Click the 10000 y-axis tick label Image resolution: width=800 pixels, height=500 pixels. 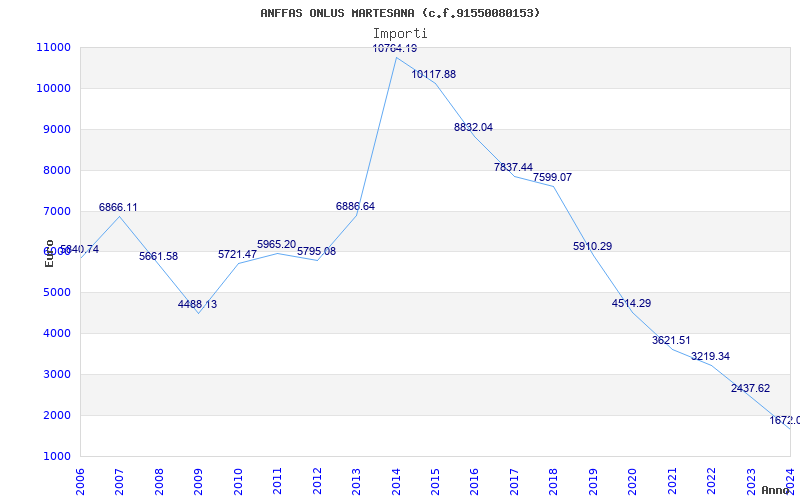point(54,88)
